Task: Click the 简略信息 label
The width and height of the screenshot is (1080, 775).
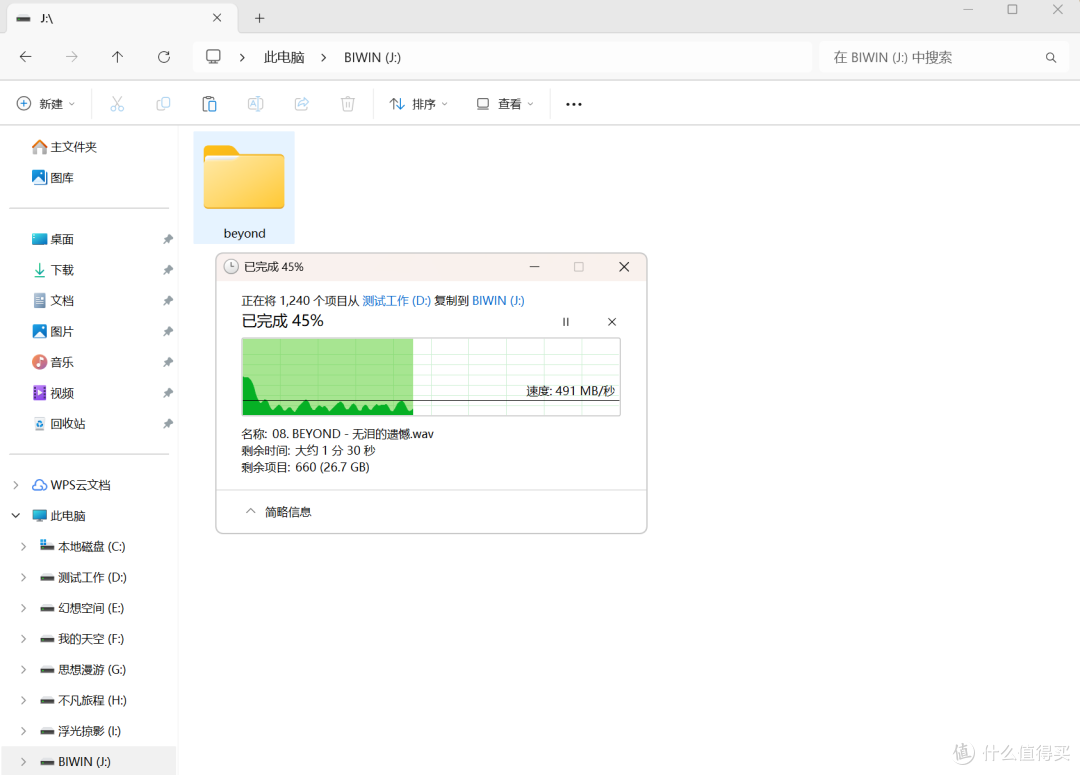Action: point(288,512)
